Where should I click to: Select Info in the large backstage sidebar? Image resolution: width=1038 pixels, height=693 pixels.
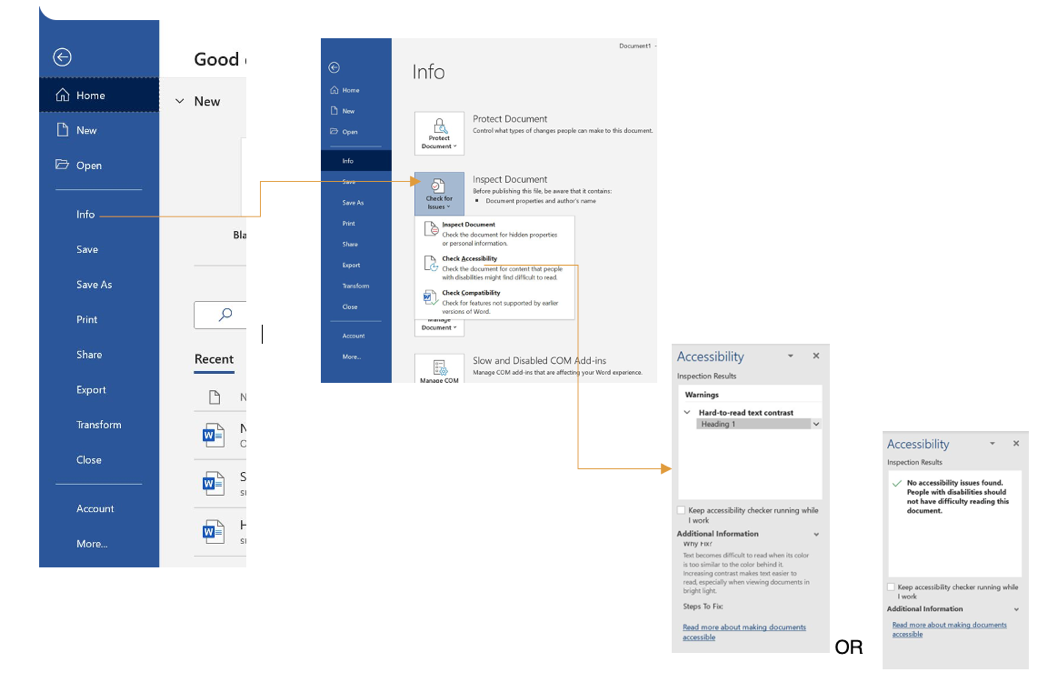(85, 214)
